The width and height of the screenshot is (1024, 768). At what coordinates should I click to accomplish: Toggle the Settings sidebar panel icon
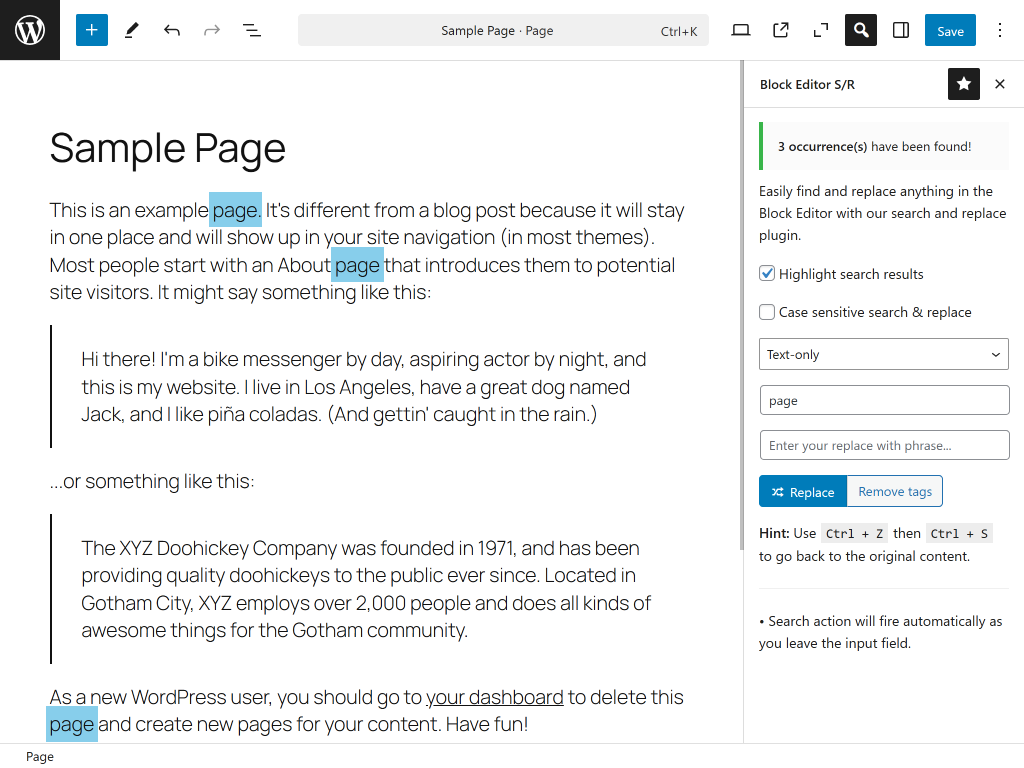901,30
